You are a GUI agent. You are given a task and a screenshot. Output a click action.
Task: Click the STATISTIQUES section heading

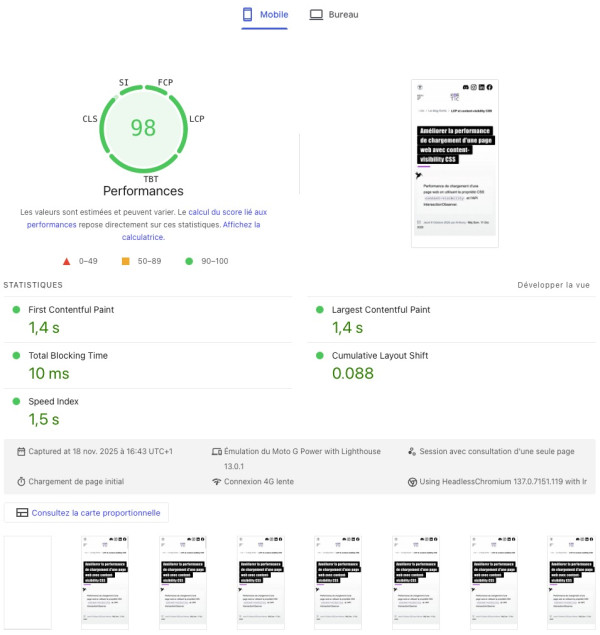pyautogui.click(x=33, y=285)
